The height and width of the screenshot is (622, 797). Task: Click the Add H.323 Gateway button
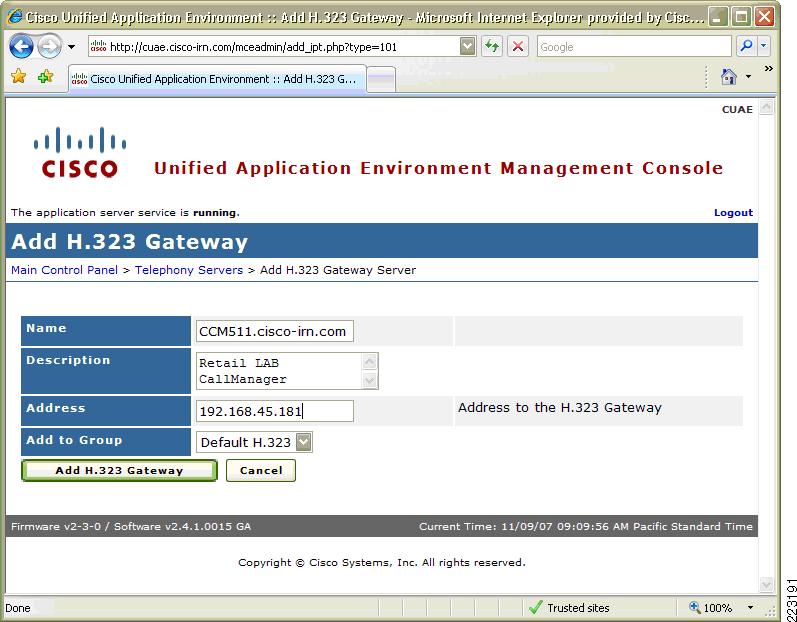point(119,470)
